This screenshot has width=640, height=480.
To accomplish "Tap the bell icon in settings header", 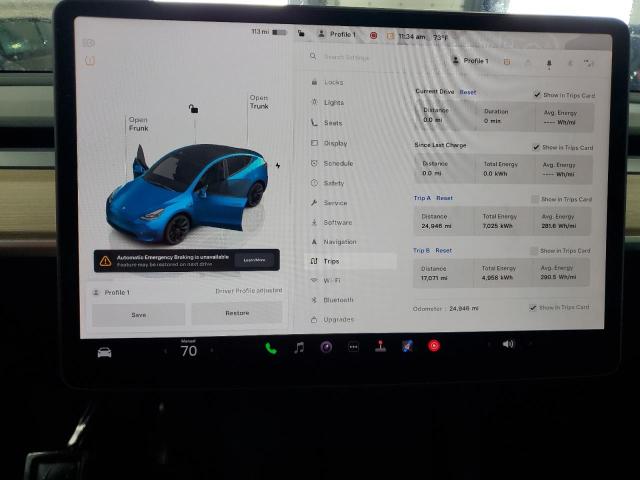I will pyautogui.click(x=549, y=63).
